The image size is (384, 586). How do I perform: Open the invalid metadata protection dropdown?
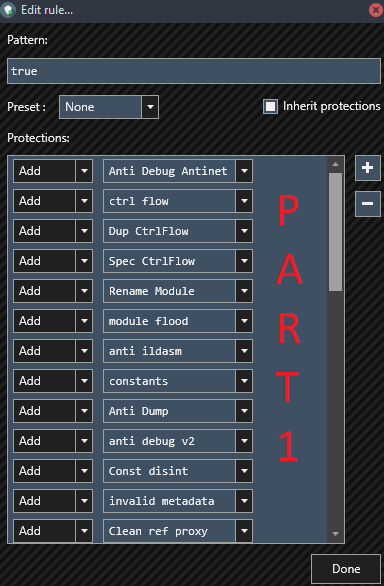178,501
